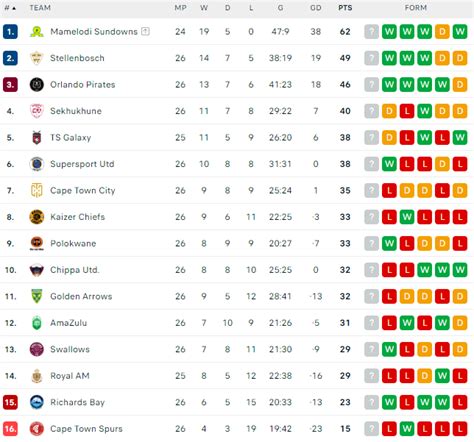Image resolution: width=474 pixels, height=442 pixels.
Task: Sort standings by GD column header
Action: [x=315, y=8]
